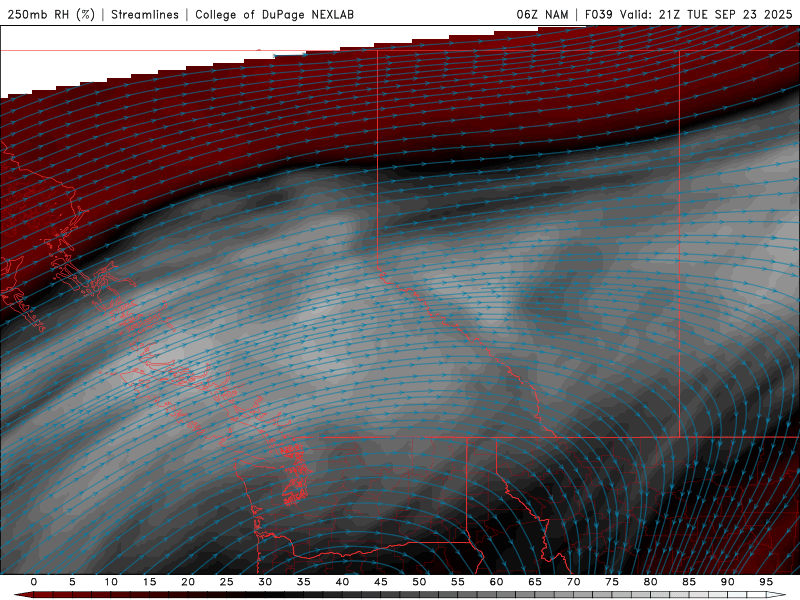Click the colorbar label '40'

[342, 582]
